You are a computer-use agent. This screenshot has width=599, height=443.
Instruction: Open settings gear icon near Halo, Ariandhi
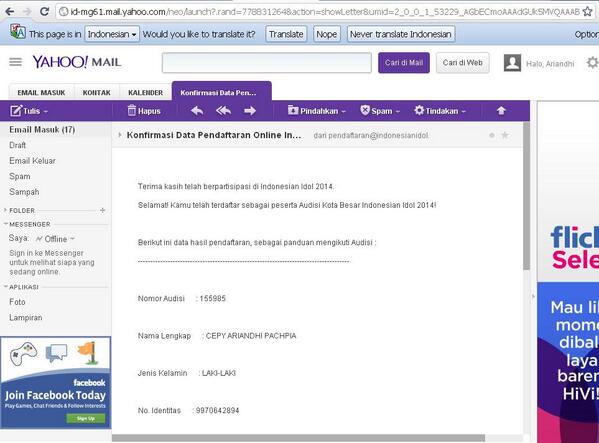[x=592, y=63]
